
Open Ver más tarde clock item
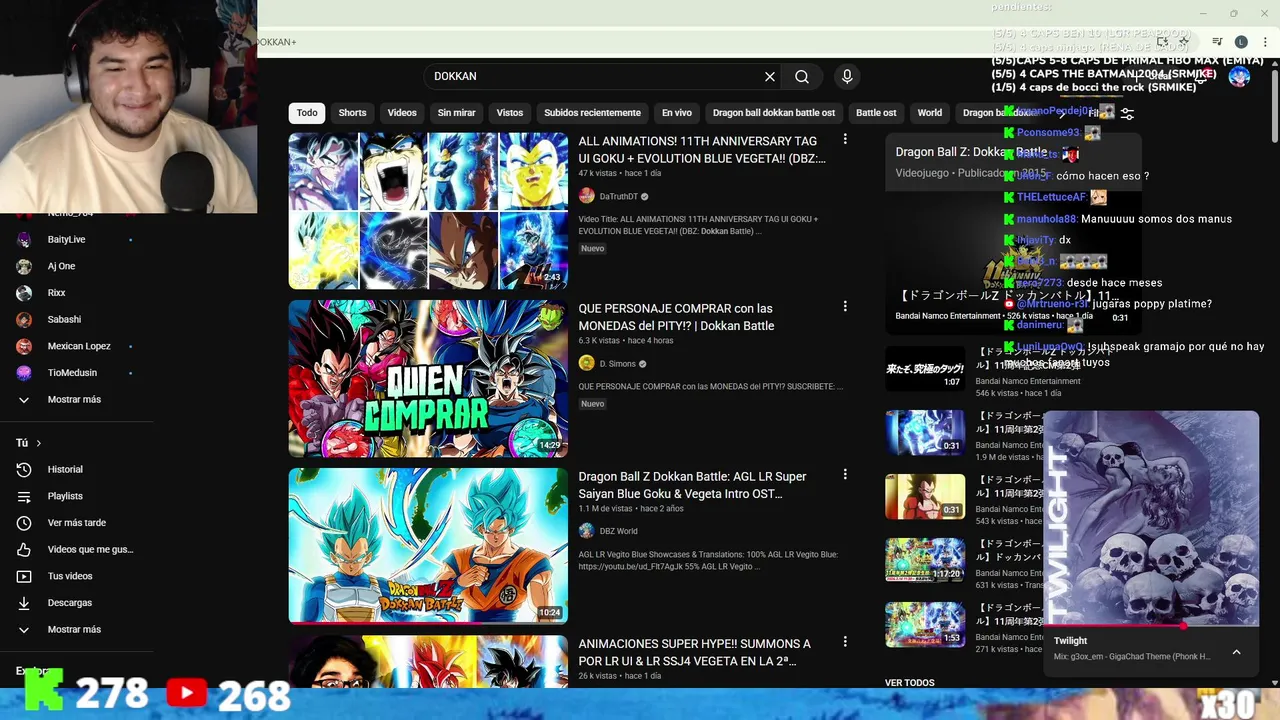click(x=76, y=522)
